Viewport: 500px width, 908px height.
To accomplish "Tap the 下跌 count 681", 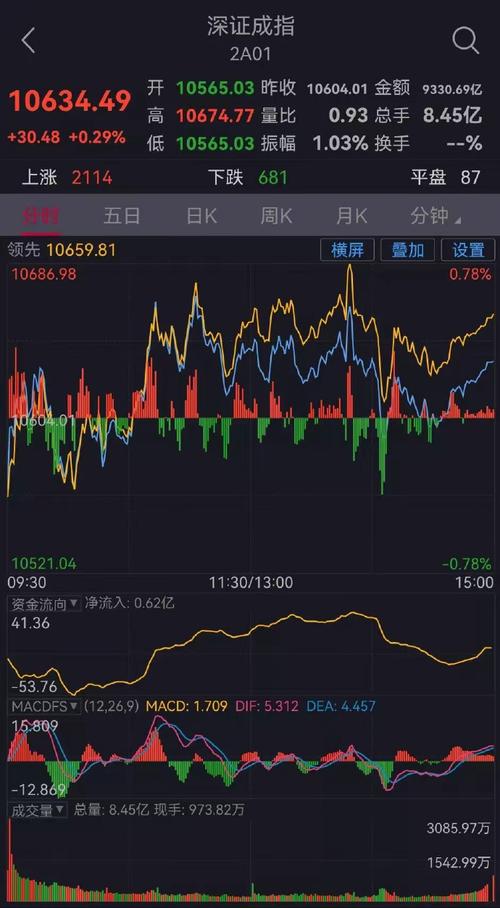I will [273, 177].
